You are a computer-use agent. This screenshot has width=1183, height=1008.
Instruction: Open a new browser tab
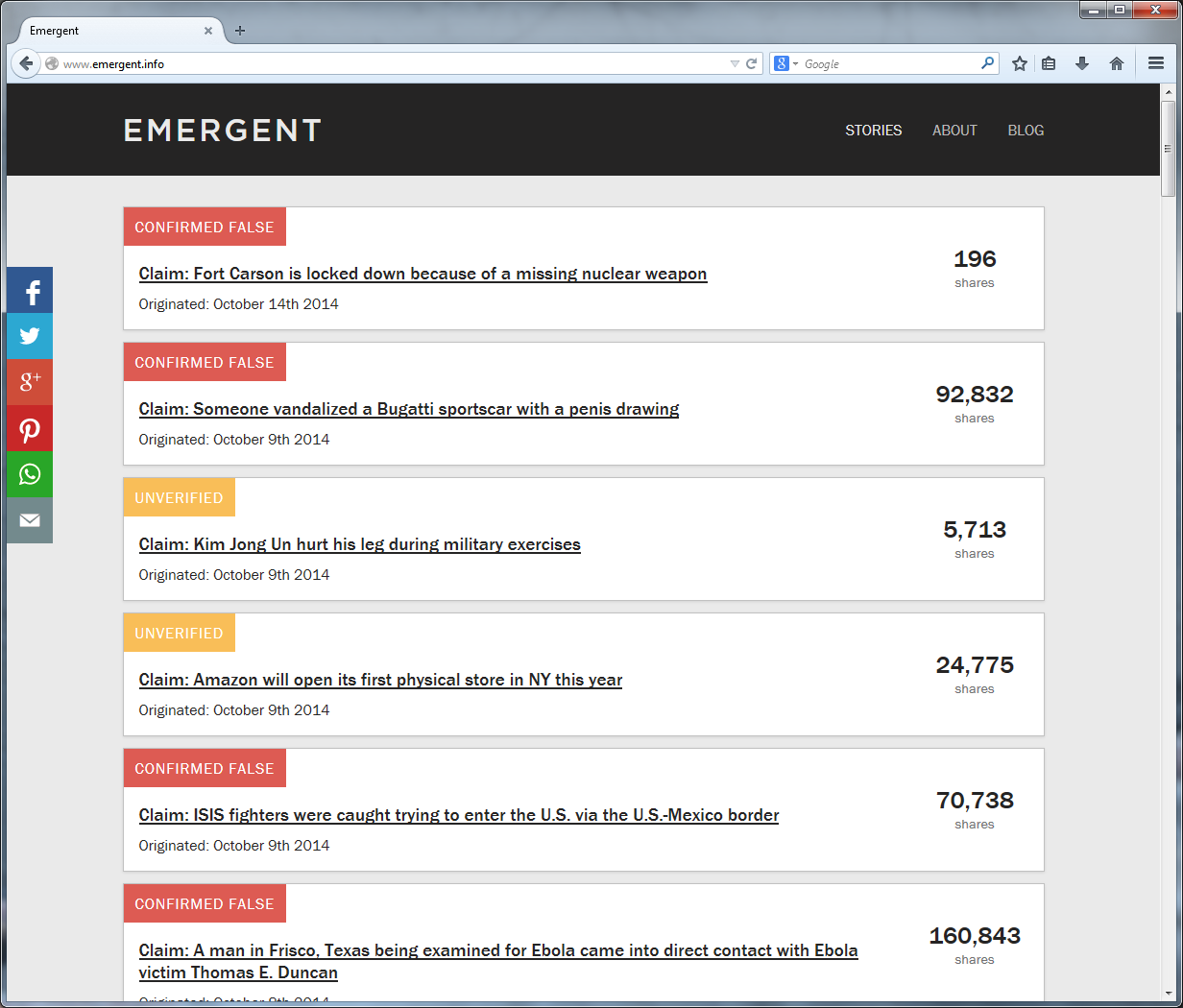tap(240, 31)
